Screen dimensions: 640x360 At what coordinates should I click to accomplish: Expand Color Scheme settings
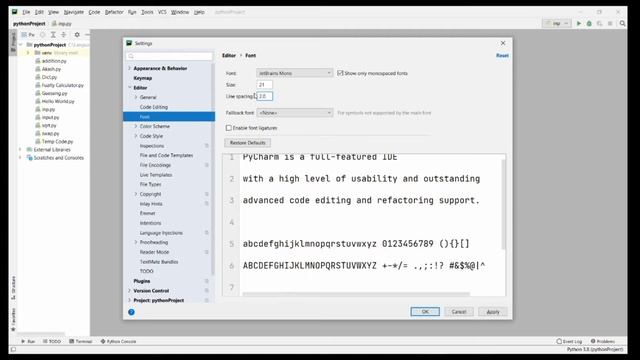coord(136,126)
